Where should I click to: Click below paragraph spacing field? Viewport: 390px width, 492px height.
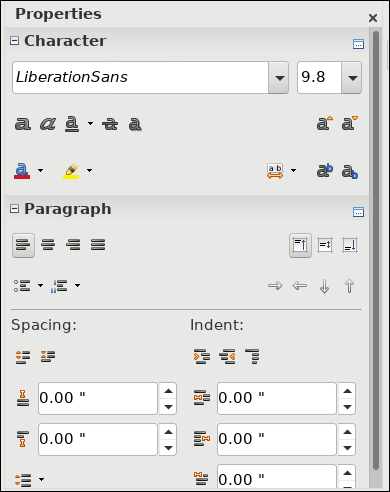click(x=98, y=439)
